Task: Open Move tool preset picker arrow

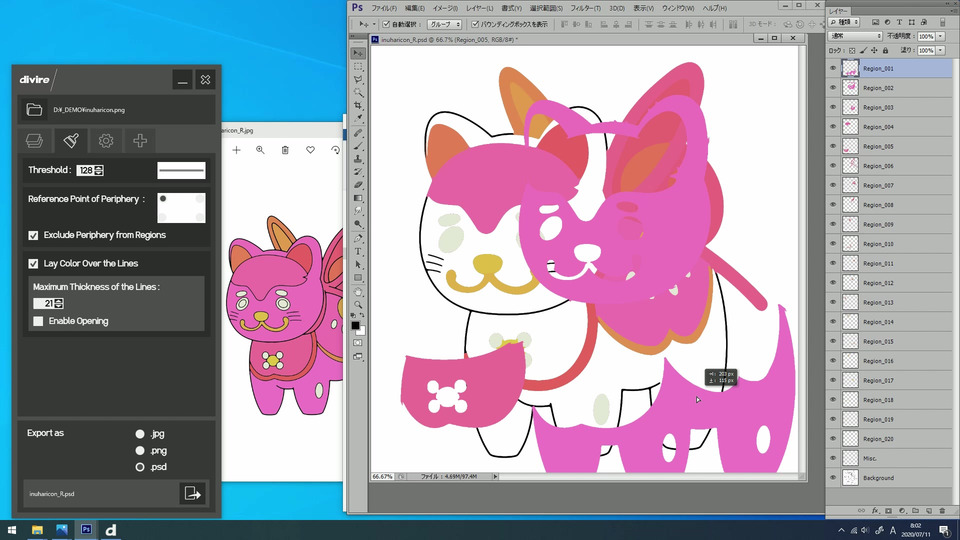Action: [374, 24]
